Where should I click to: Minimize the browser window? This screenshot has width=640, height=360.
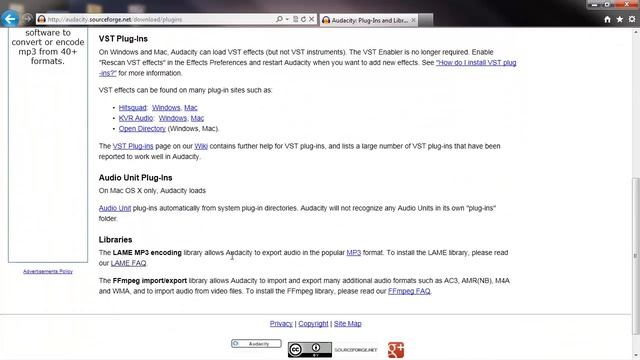click(595, 4)
